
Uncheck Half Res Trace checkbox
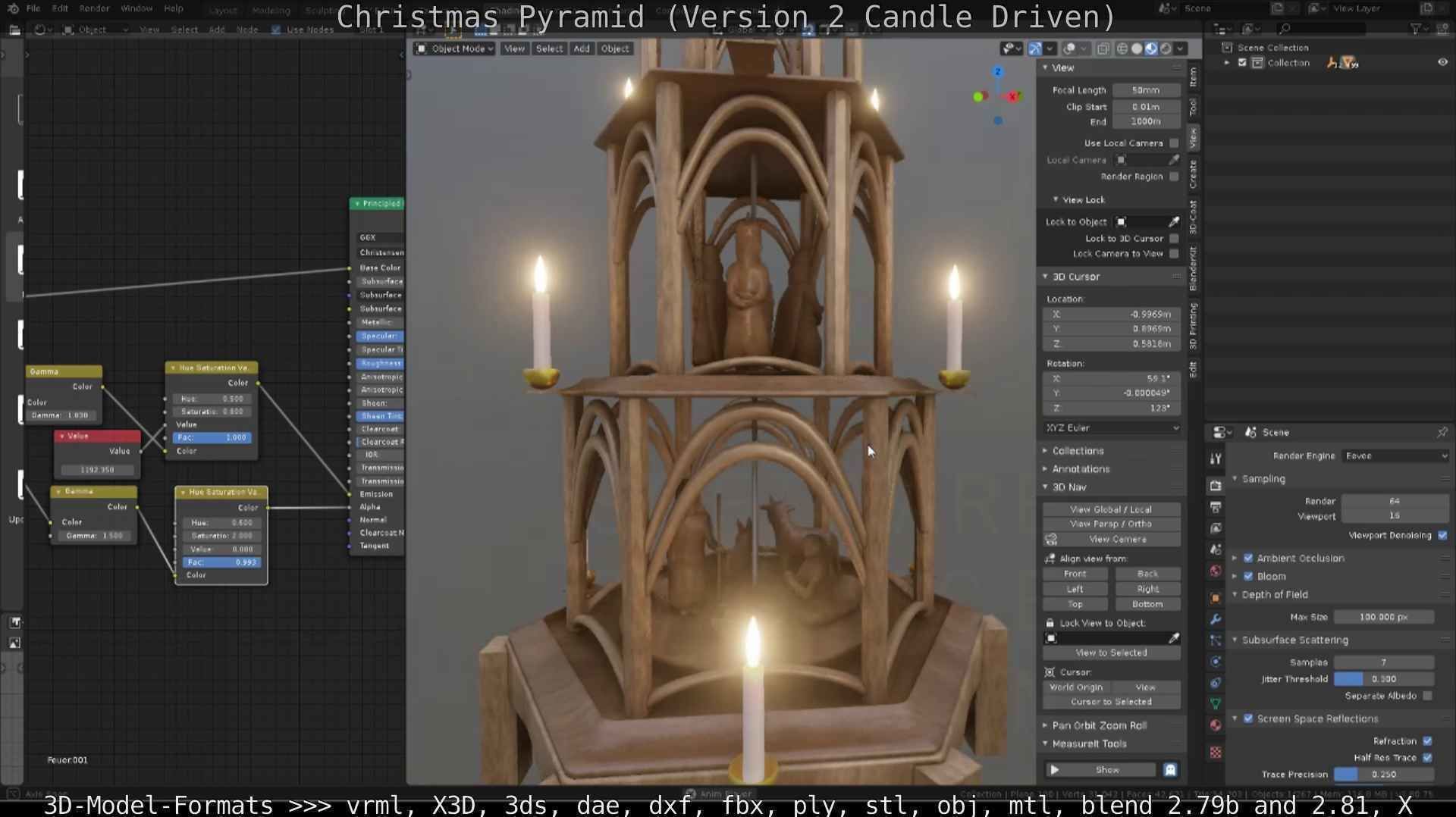[1428, 758]
